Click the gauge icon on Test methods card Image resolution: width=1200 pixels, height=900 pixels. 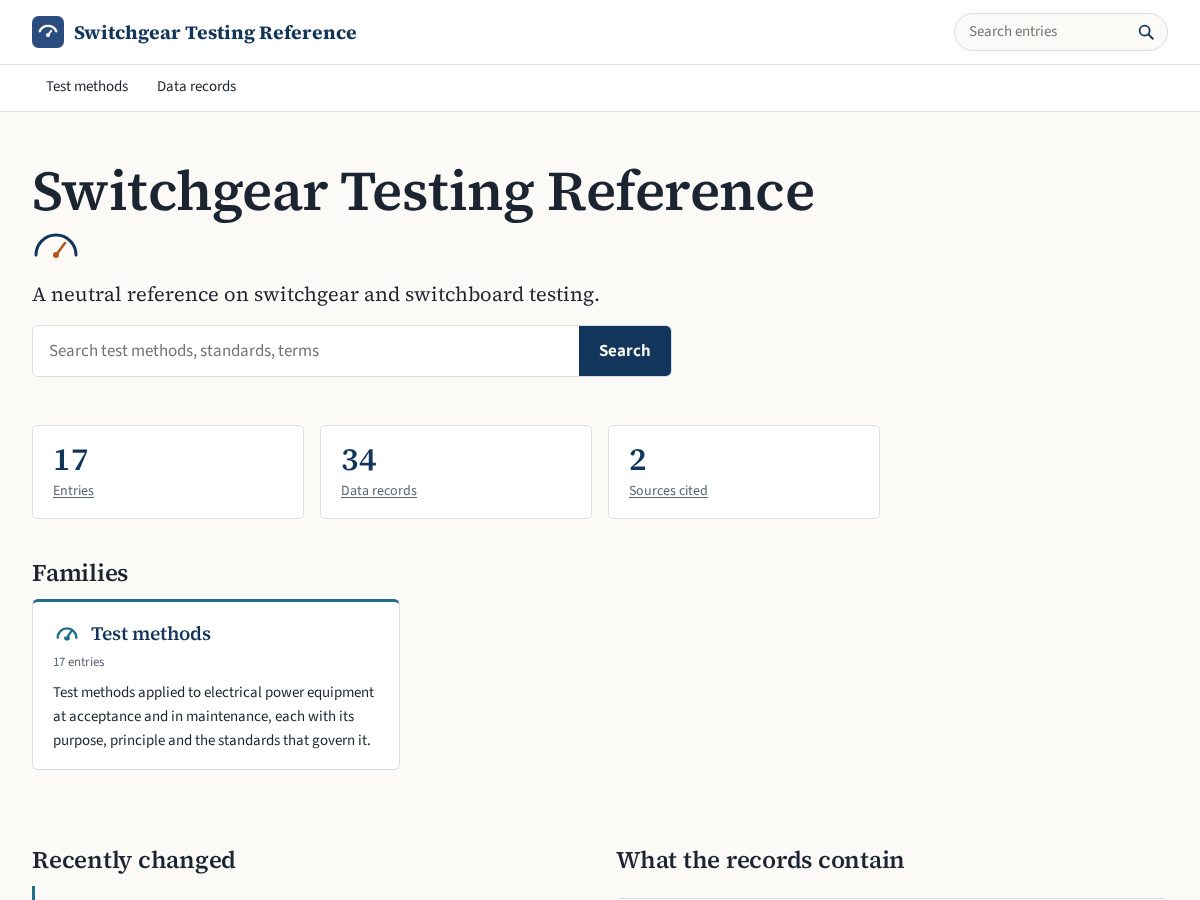(67, 634)
